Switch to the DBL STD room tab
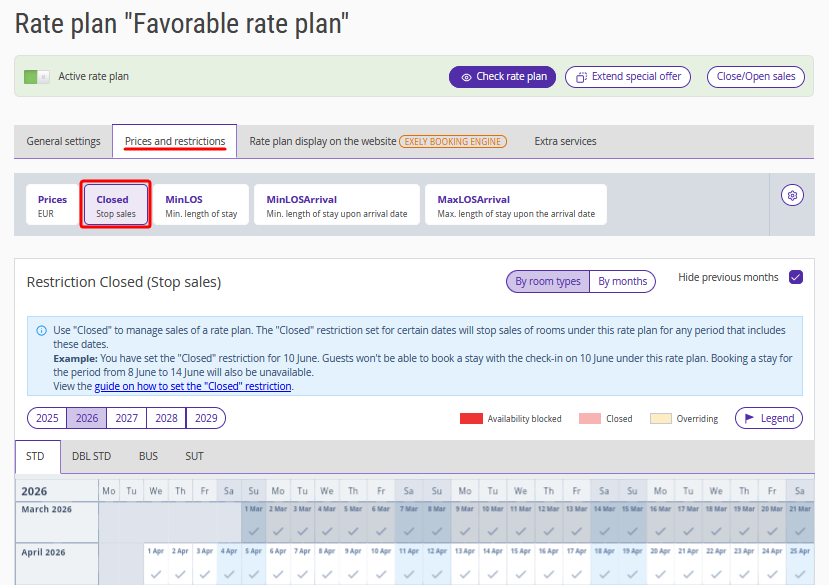The image size is (829, 585). point(91,456)
